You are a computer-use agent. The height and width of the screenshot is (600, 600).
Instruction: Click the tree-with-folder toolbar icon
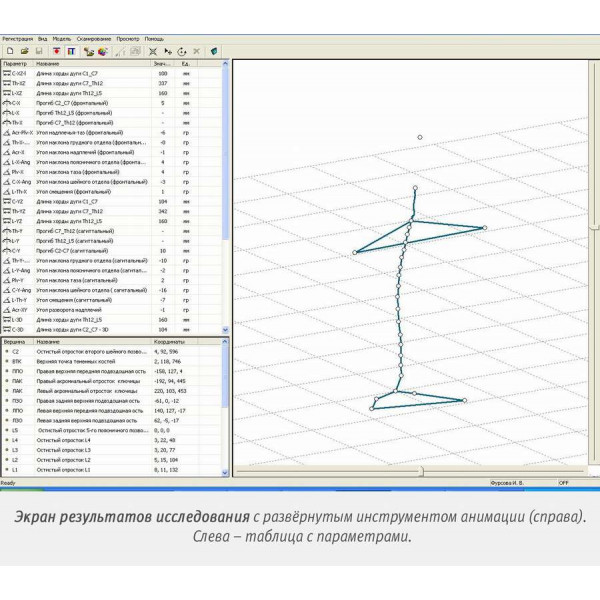click(x=89, y=51)
